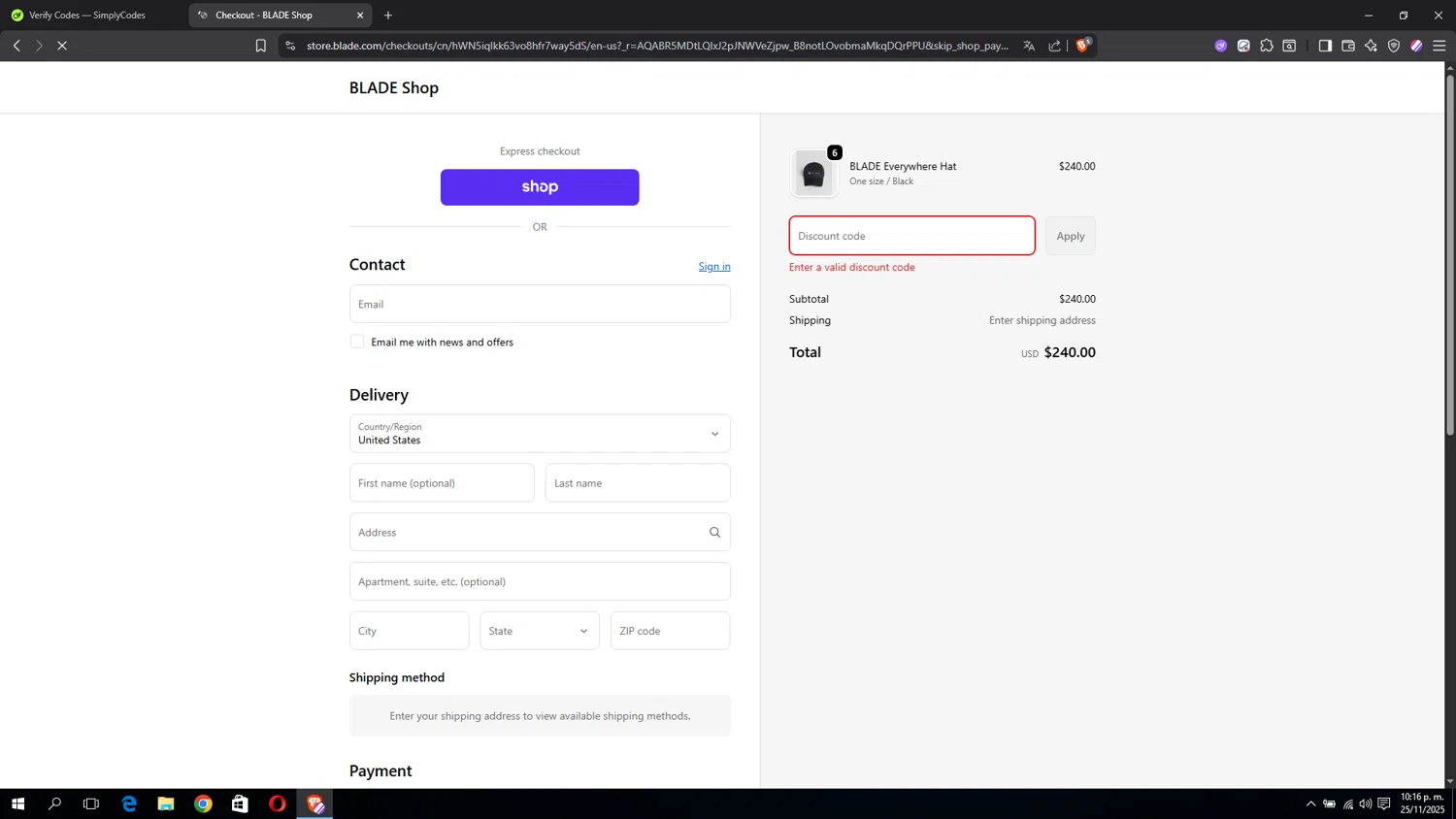Click the browser Back arrow
1456x819 pixels.
point(17,46)
